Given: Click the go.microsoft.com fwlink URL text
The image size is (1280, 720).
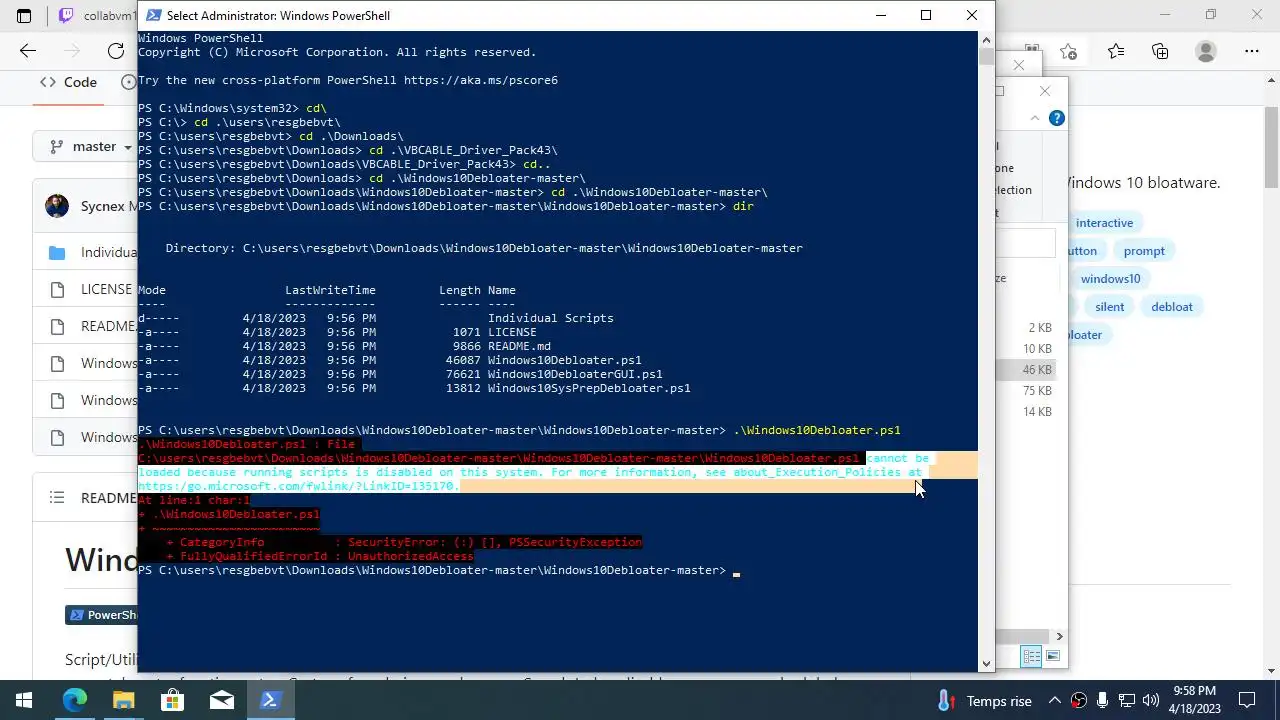Looking at the screenshot, I should click(x=298, y=486).
